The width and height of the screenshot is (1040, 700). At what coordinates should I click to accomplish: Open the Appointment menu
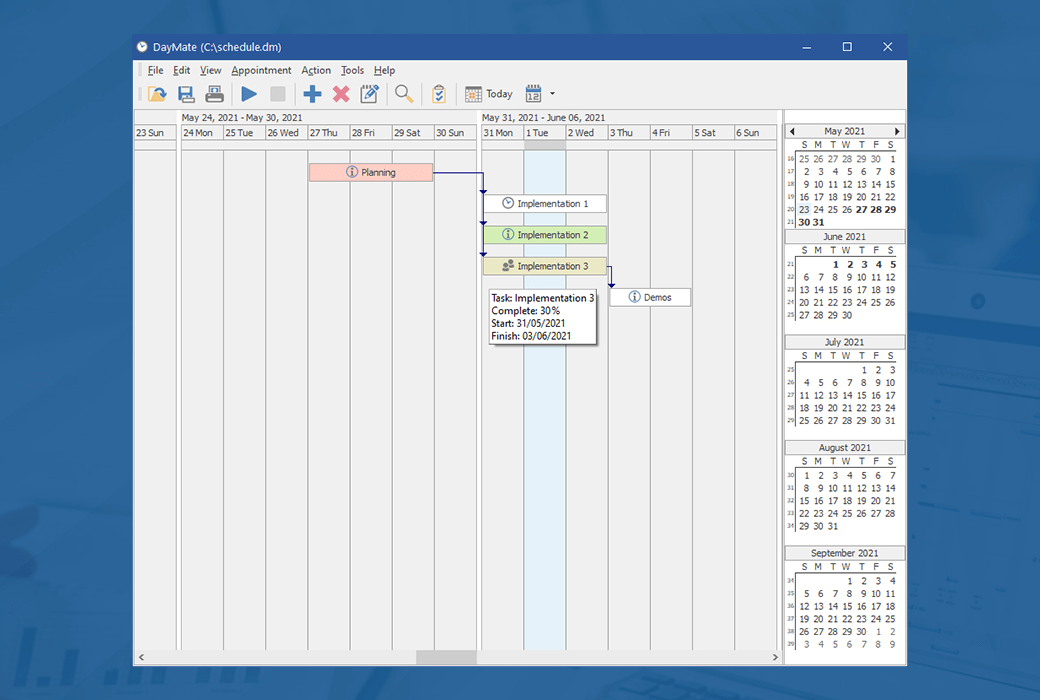[x=261, y=70]
